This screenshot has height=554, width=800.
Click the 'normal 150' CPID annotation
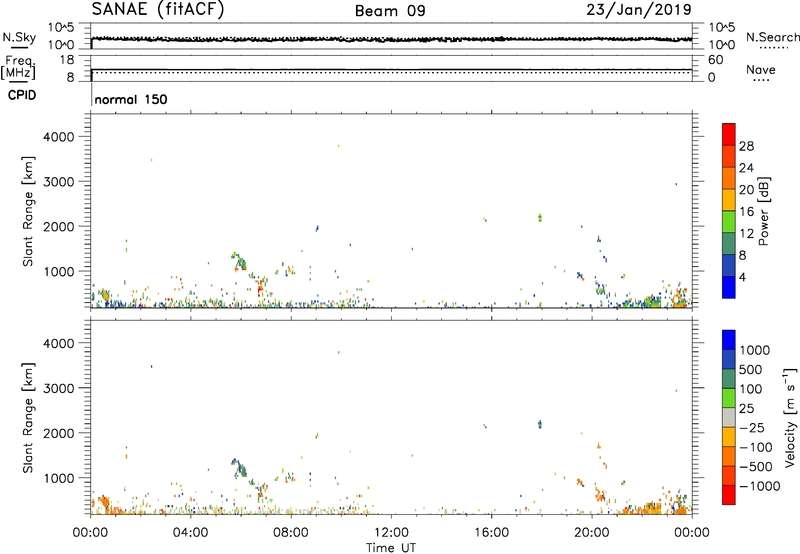(x=131, y=99)
